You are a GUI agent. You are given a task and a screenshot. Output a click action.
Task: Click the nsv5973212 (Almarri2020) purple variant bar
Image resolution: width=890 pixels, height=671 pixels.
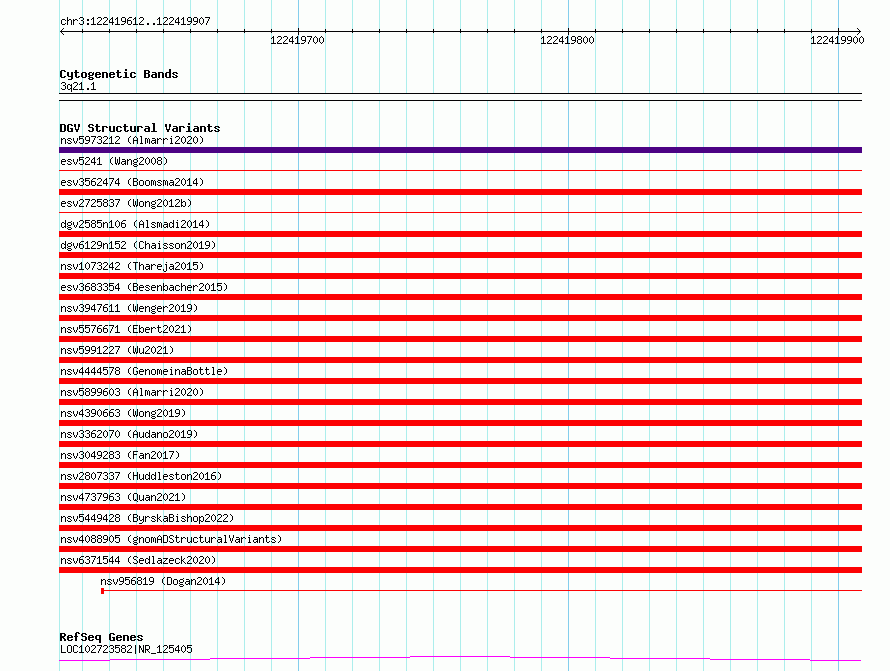(460, 150)
